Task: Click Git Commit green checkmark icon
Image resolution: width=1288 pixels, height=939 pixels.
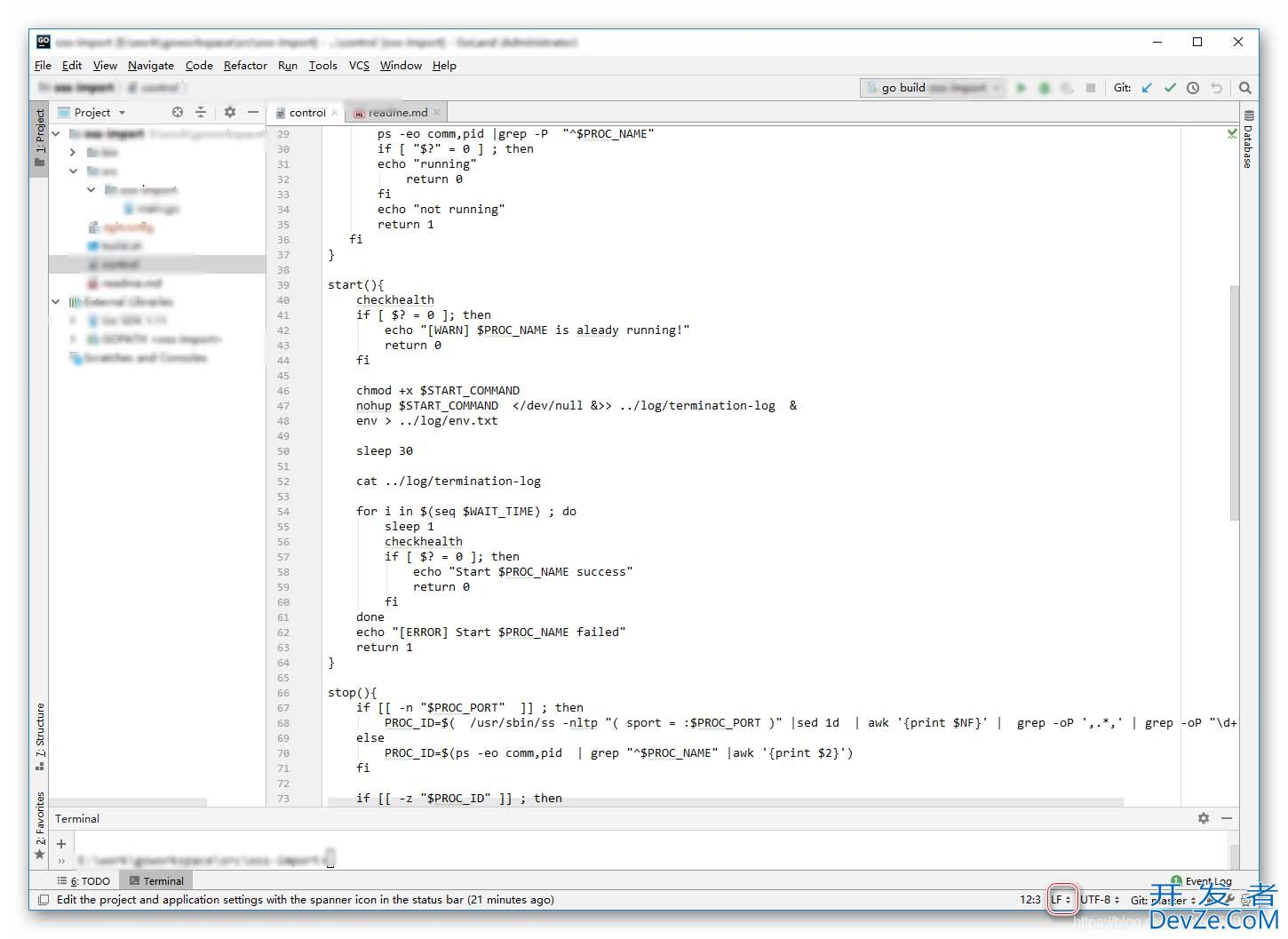Action: [1170, 88]
